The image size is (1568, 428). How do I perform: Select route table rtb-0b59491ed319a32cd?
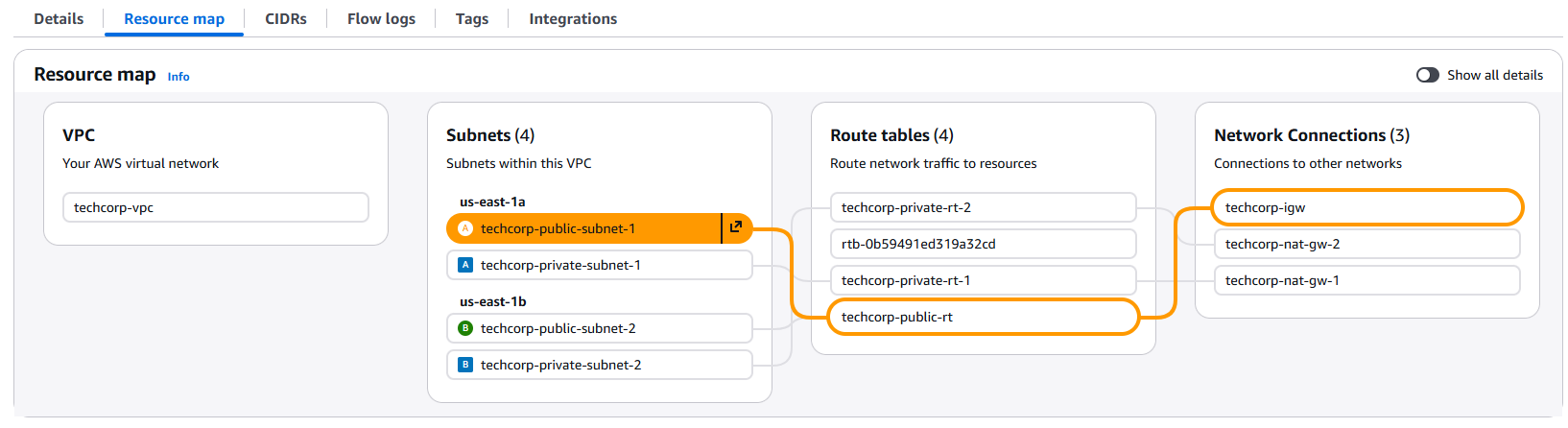pyautogui.click(x=982, y=244)
